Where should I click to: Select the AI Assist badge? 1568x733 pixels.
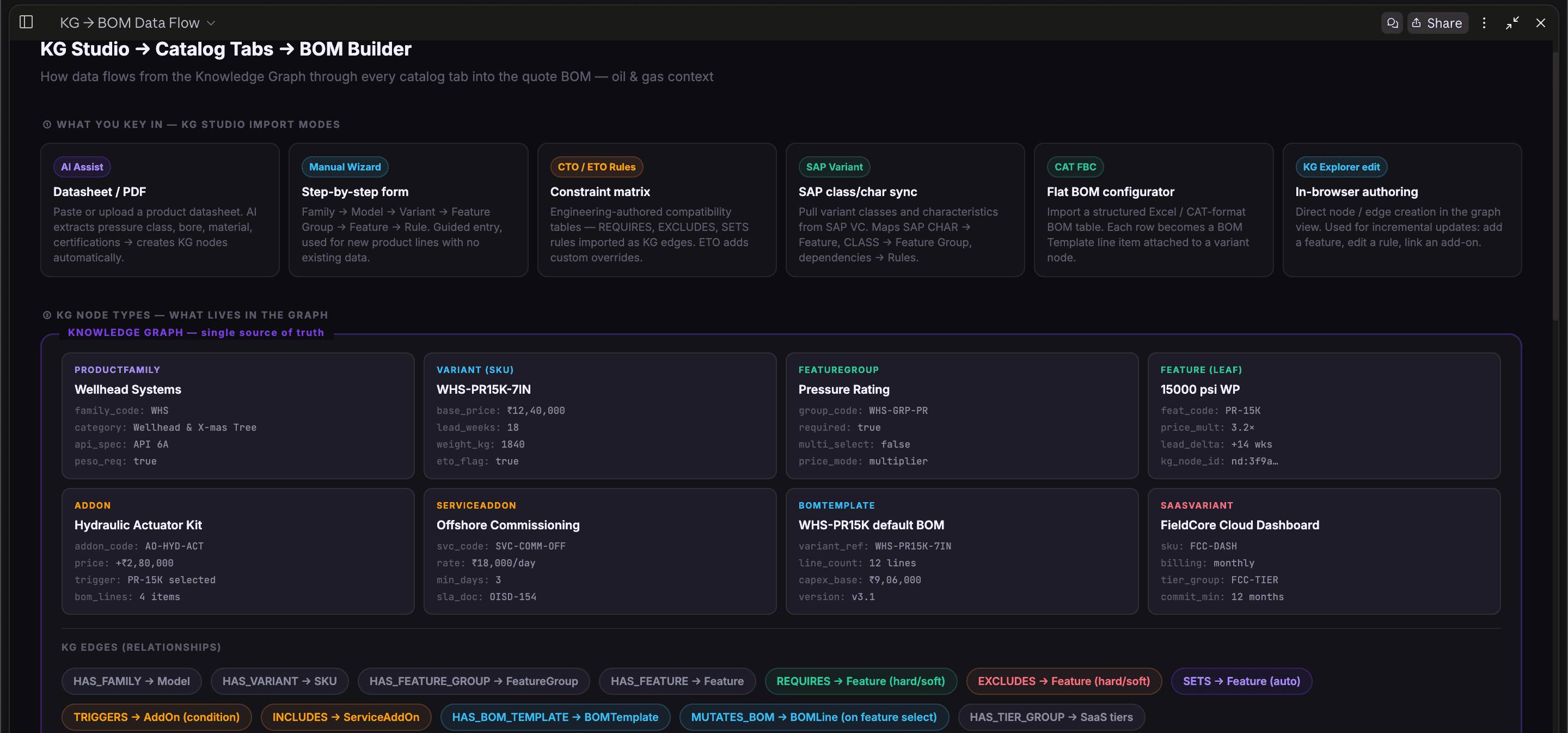82,167
